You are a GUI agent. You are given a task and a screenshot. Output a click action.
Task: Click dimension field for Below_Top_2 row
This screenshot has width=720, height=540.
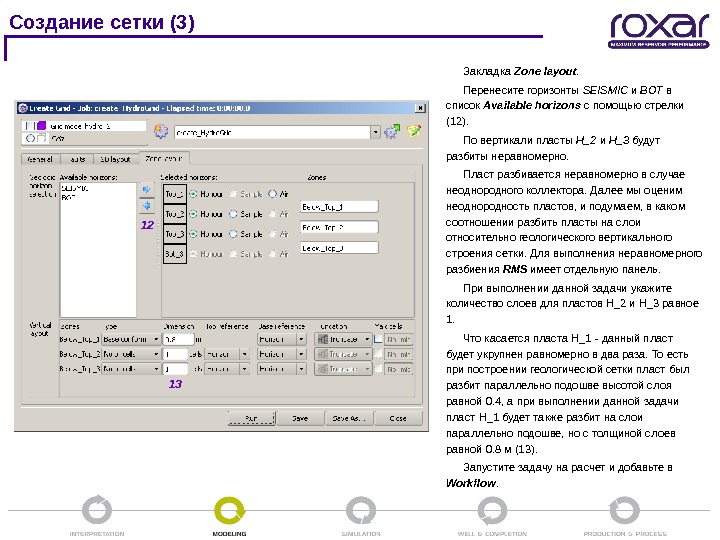pyautogui.click(x=175, y=354)
